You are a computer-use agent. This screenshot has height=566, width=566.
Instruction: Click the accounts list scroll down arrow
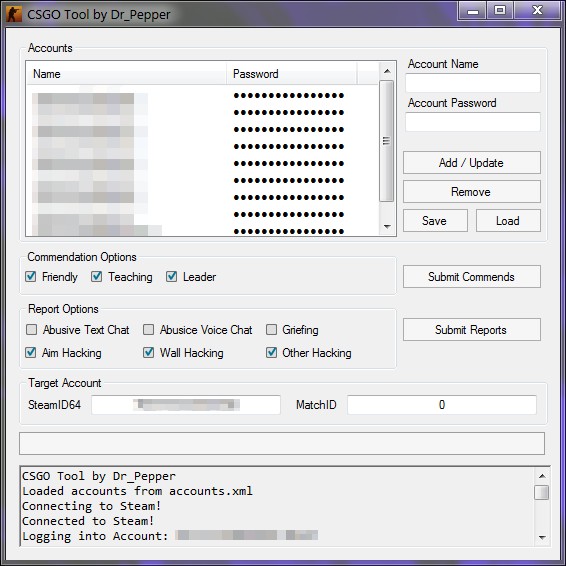point(387,227)
